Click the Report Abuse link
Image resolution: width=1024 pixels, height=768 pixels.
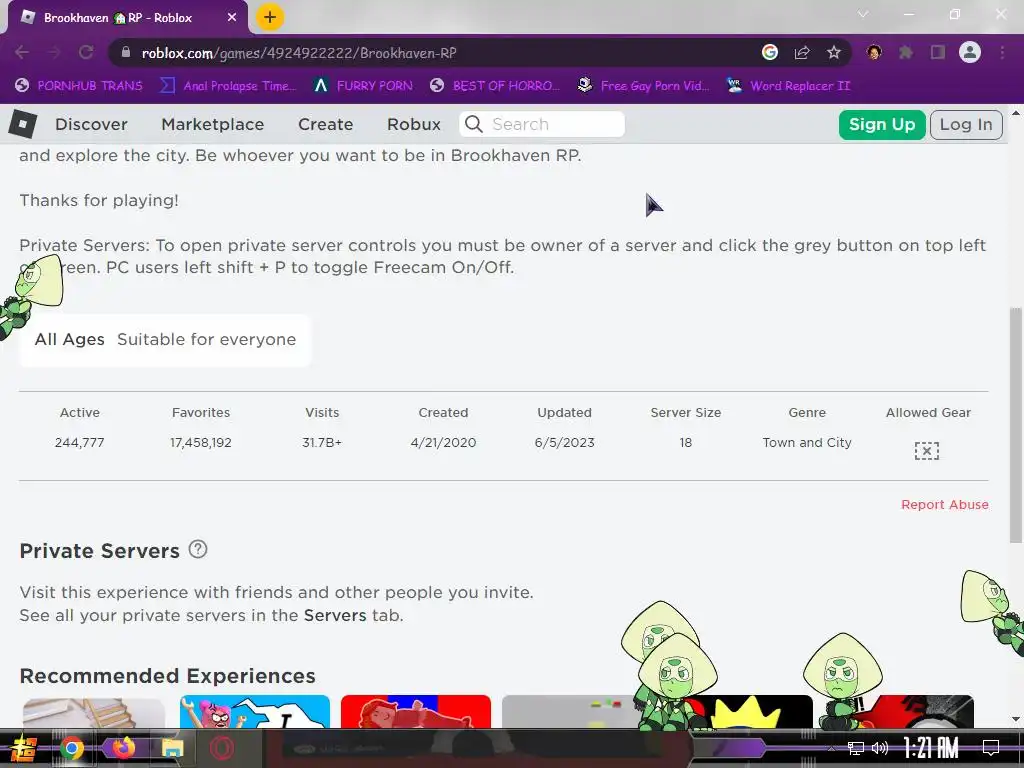[x=944, y=505]
